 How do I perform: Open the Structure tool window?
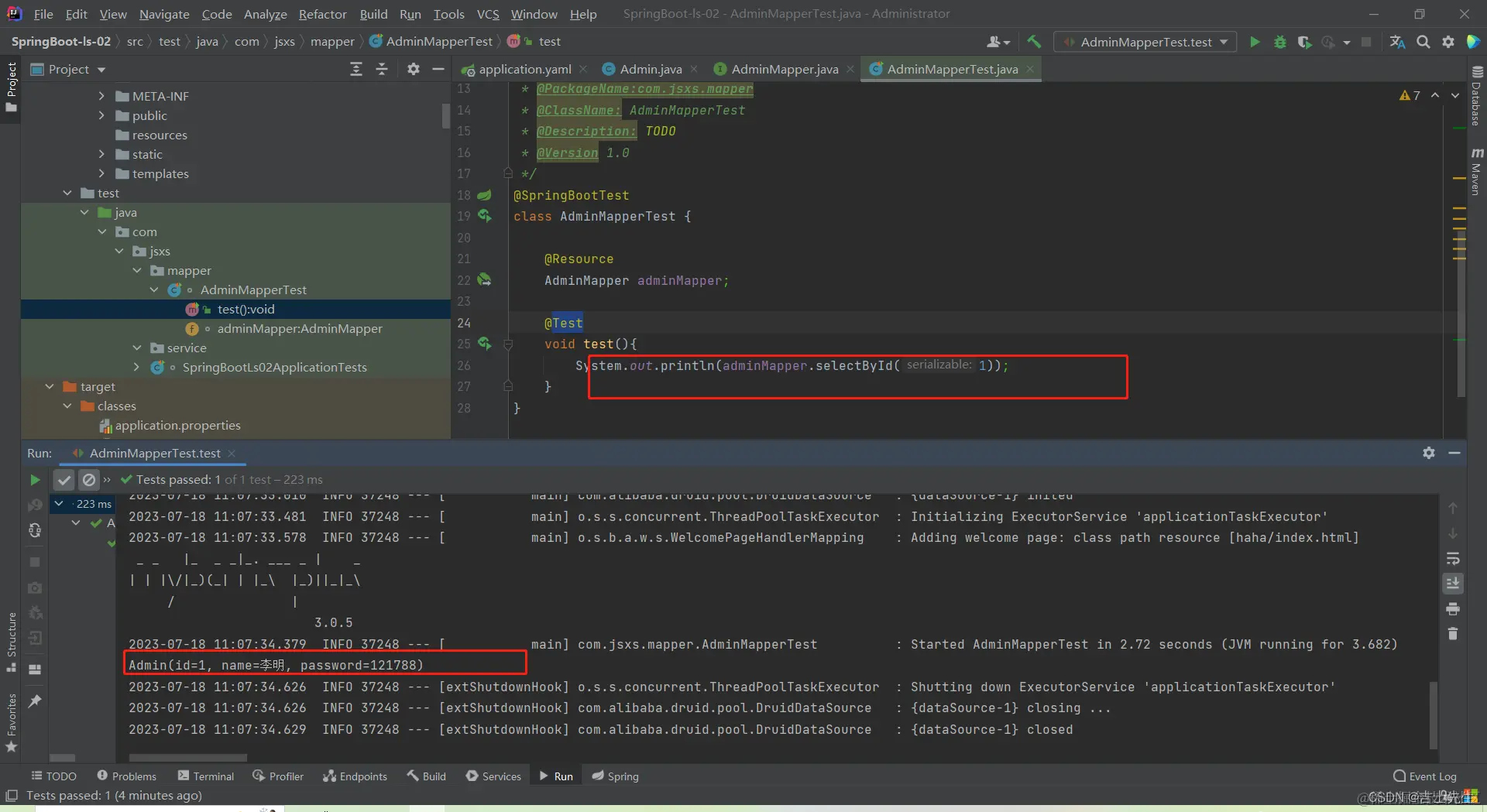12,642
